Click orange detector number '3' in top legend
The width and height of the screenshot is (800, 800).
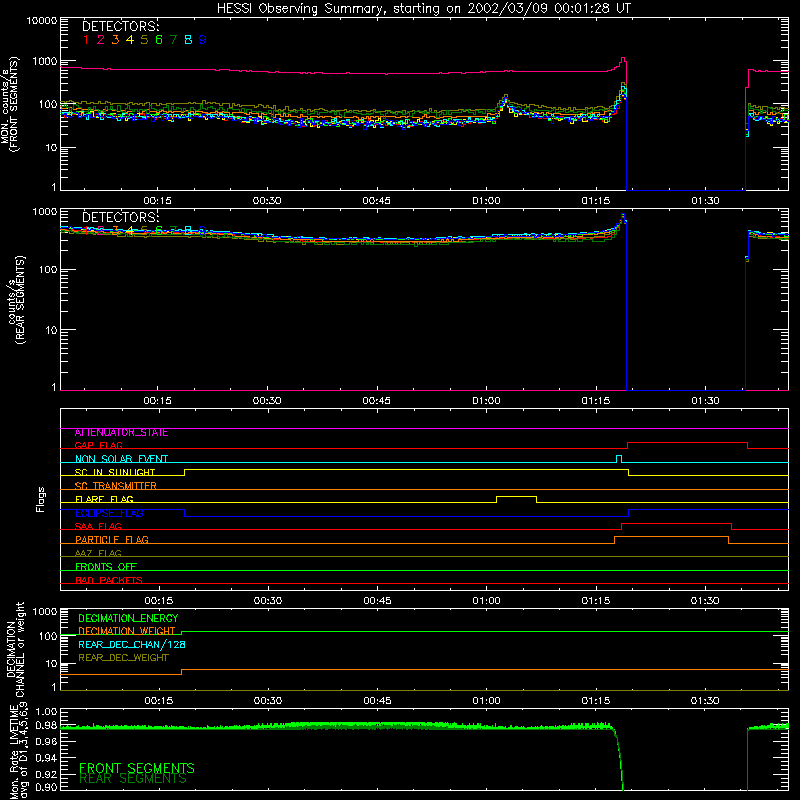coord(115,40)
